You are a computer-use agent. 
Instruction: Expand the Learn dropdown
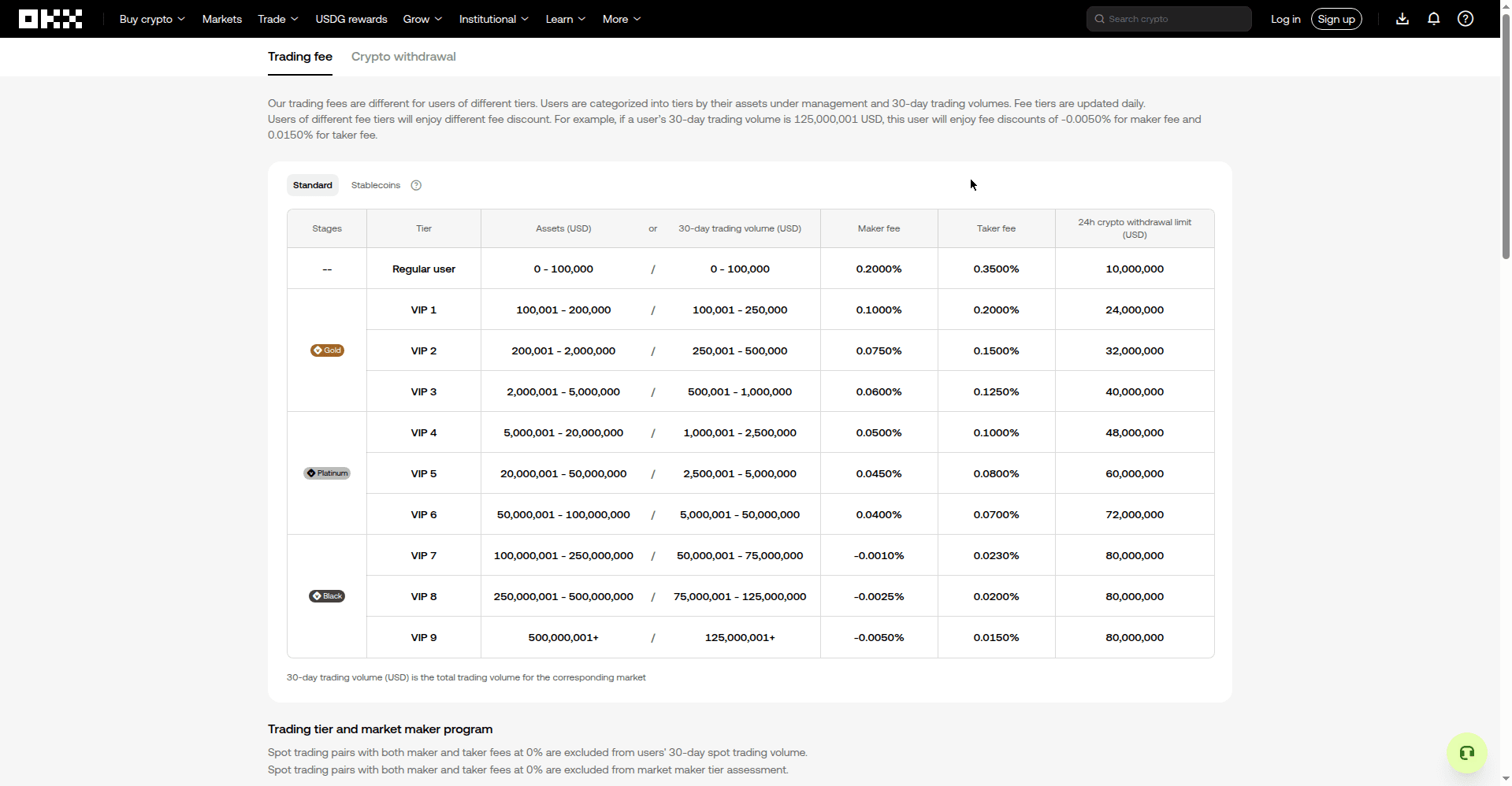coord(566,19)
